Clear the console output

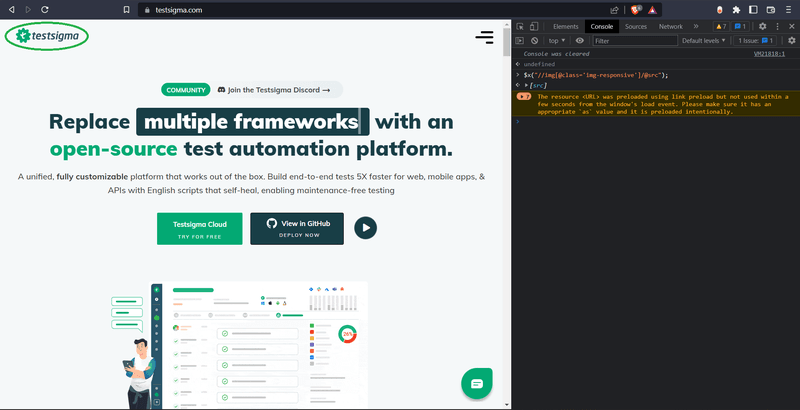point(534,40)
